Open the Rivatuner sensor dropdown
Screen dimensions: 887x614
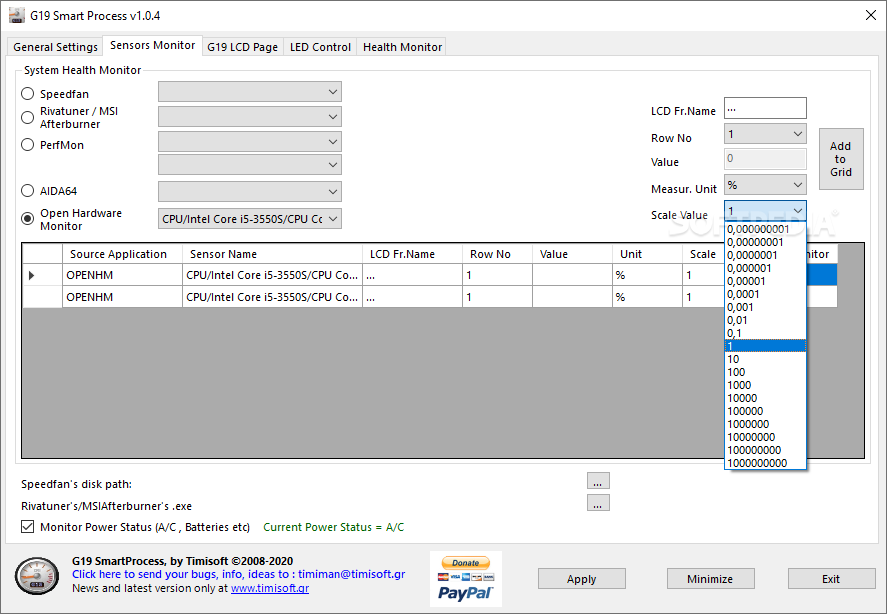click(249, 117)
